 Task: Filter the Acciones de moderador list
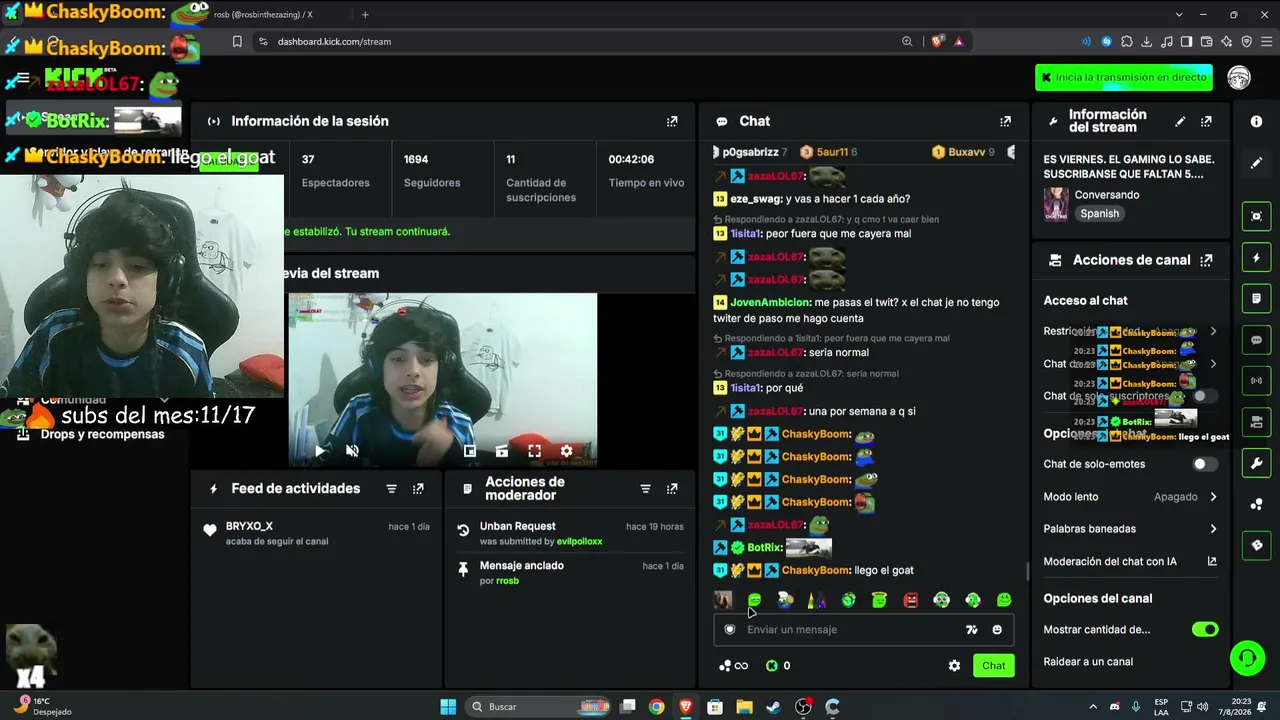pos(646,489)
